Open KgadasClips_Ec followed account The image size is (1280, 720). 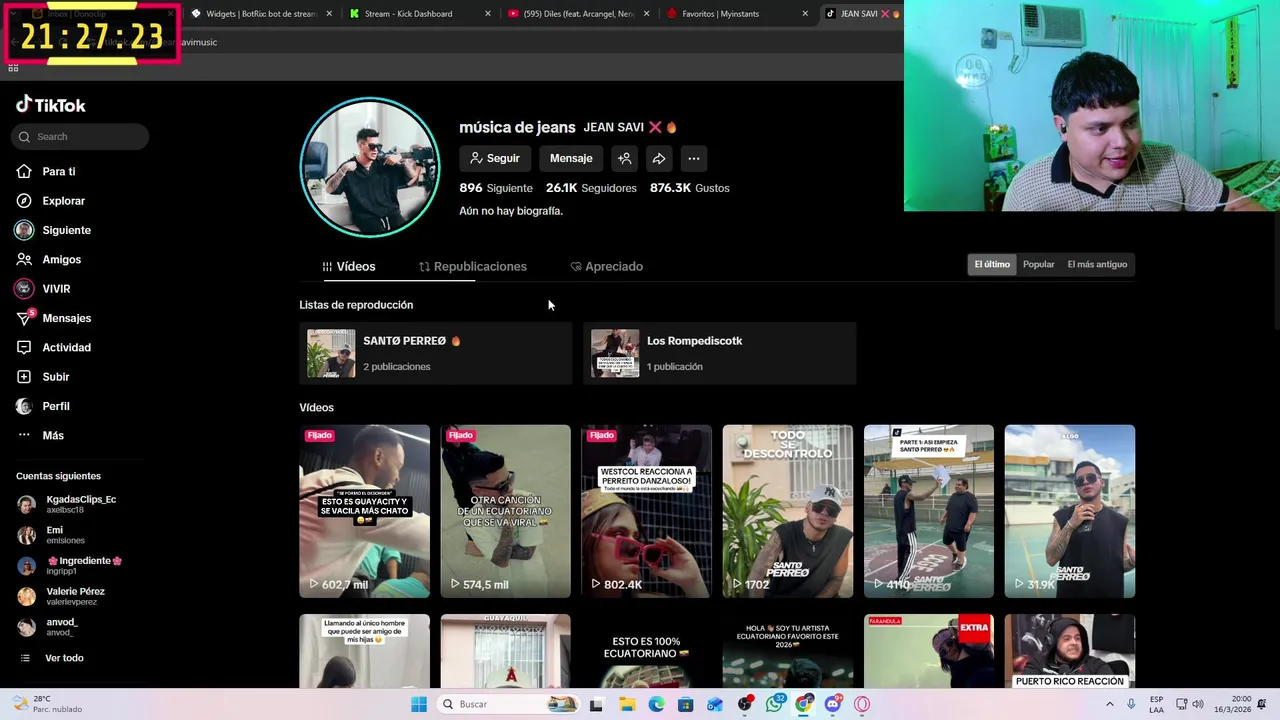[x=67, y=504]
